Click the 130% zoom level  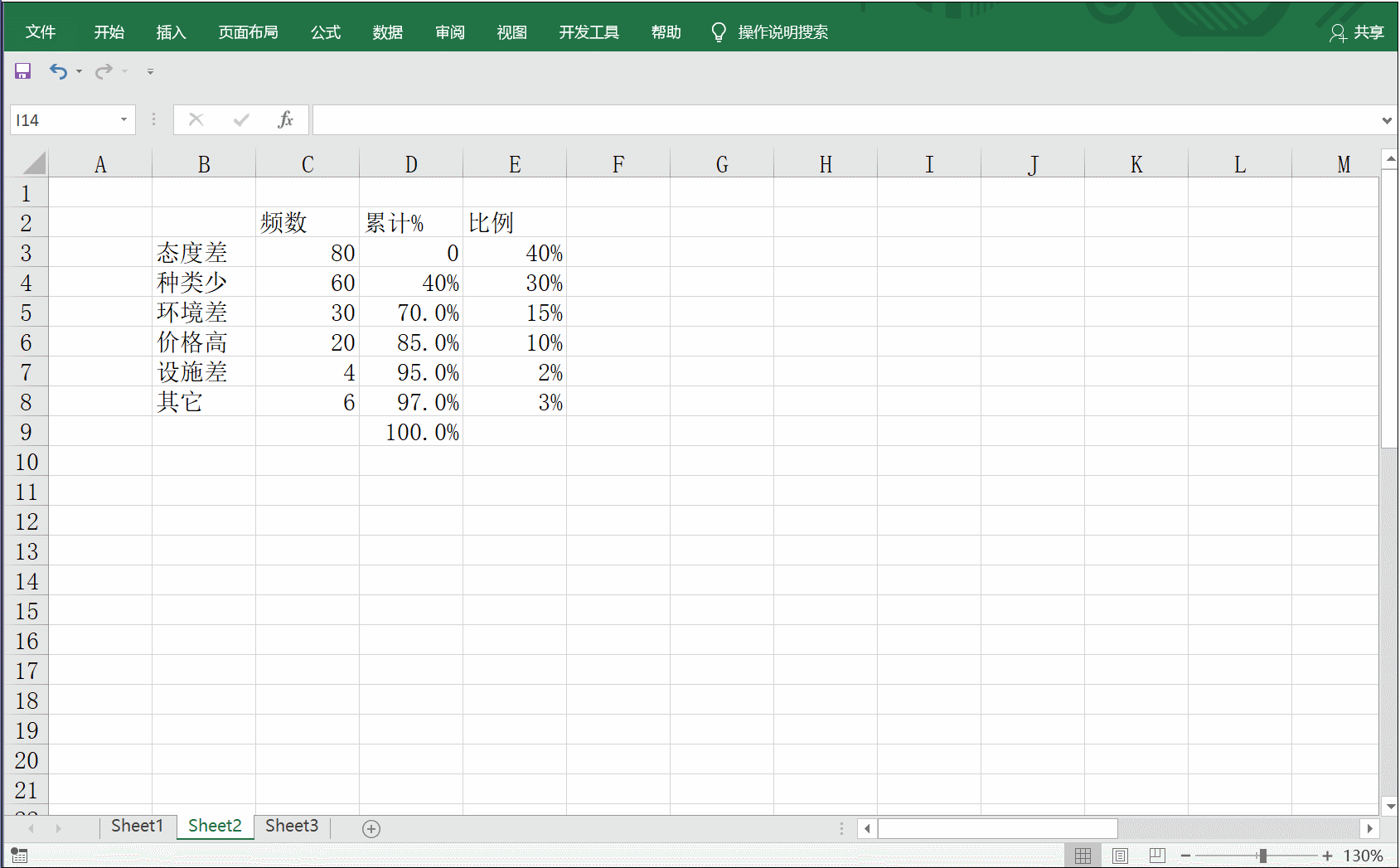tap(1363, 856)
